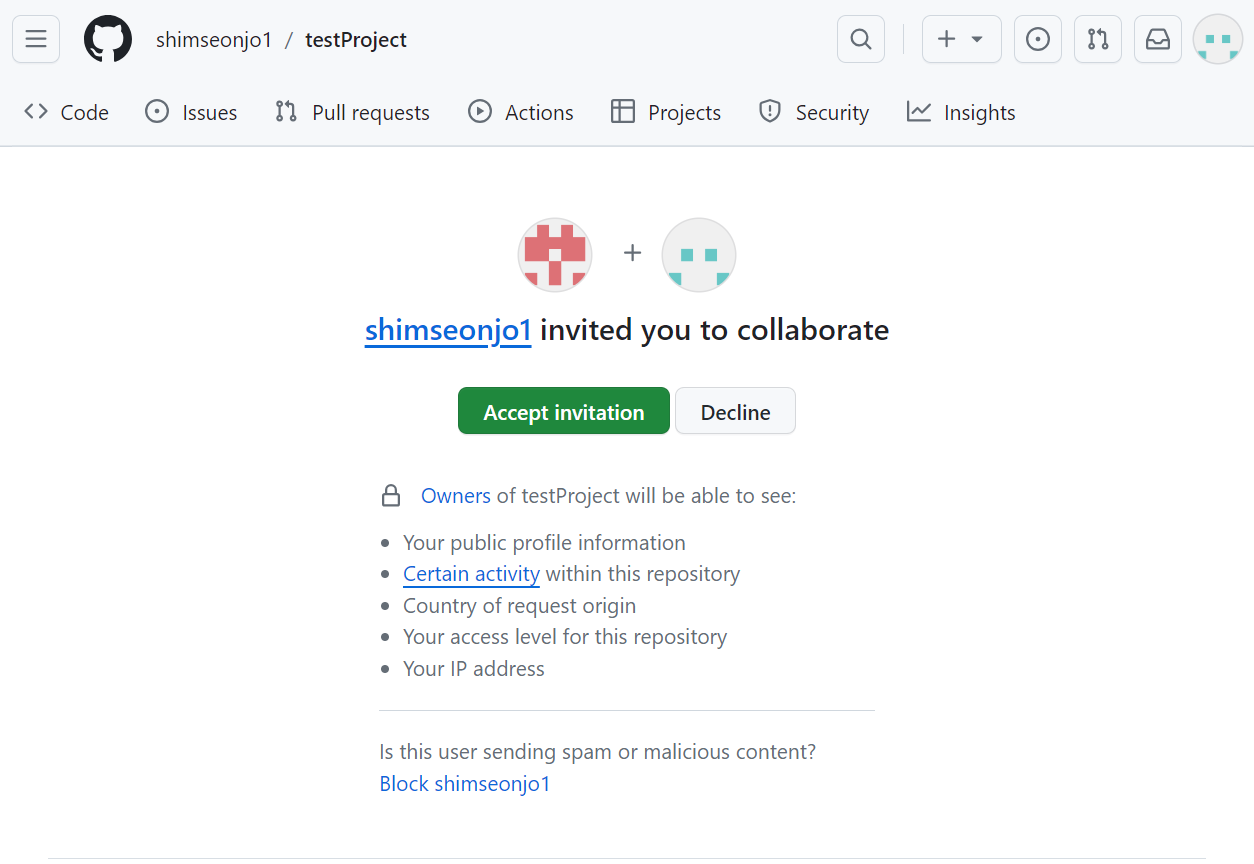Click the GitHub Octocat logo
Image resolution: width=1254 pixels, height=864 pixels.
point(108,40)
